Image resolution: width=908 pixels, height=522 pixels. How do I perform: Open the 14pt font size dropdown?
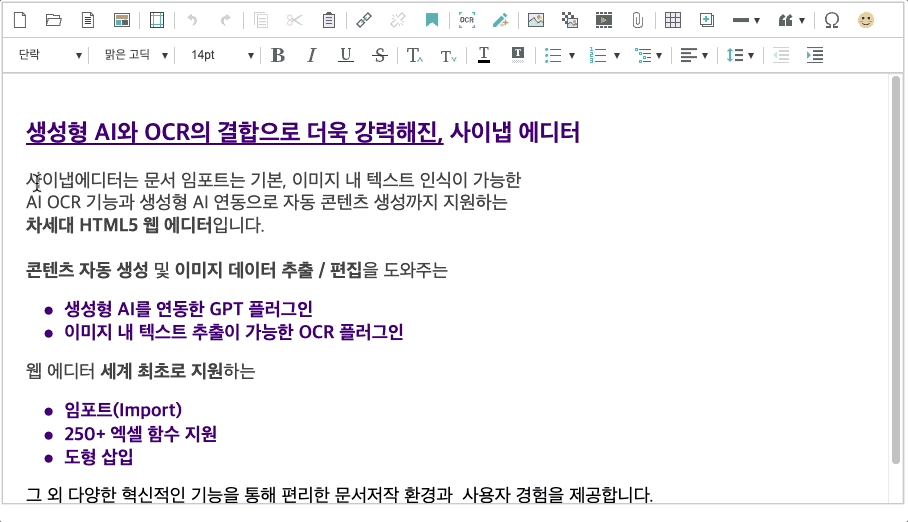(x=221, y=55)
